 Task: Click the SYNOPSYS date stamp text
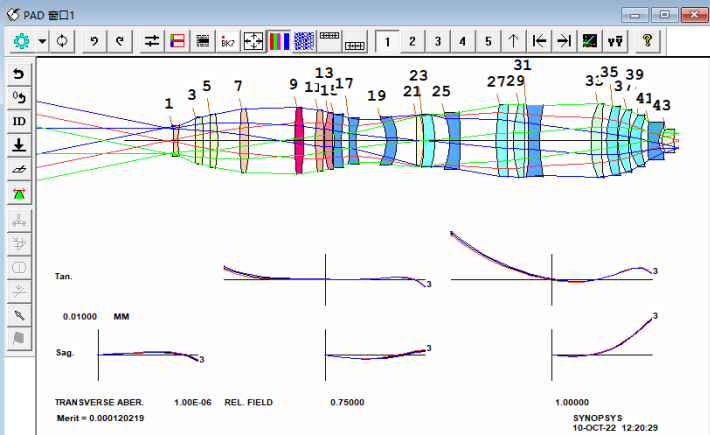tap(615, 423)
